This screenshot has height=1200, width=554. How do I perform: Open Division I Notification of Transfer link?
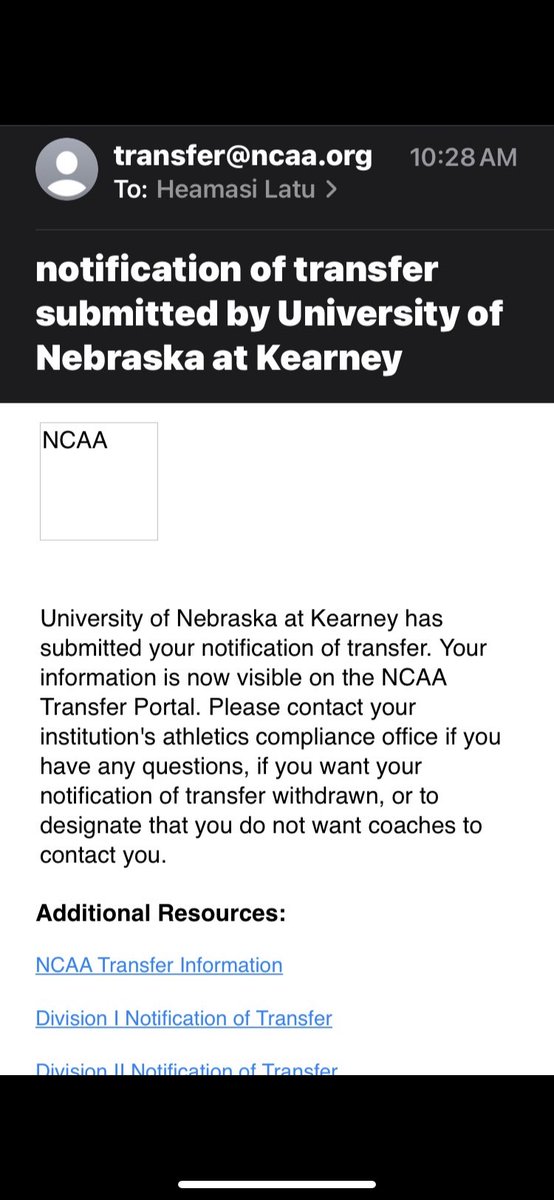click(x=184, y=1018)
